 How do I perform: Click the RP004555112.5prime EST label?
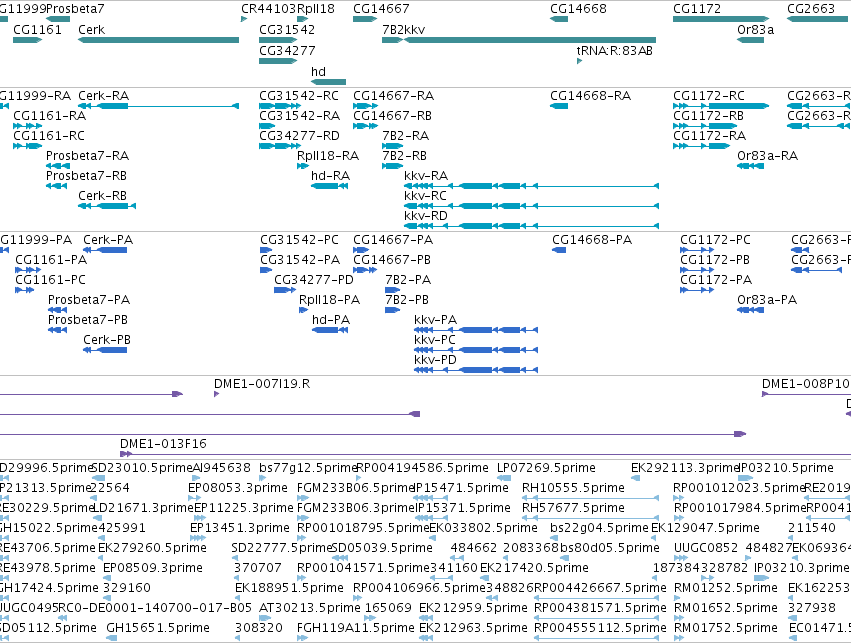tap(600, 628)
